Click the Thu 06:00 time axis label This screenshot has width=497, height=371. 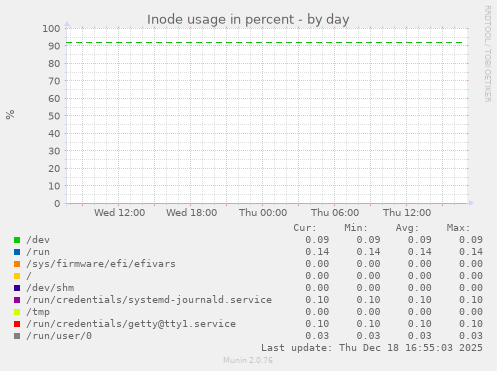(335, 213)
